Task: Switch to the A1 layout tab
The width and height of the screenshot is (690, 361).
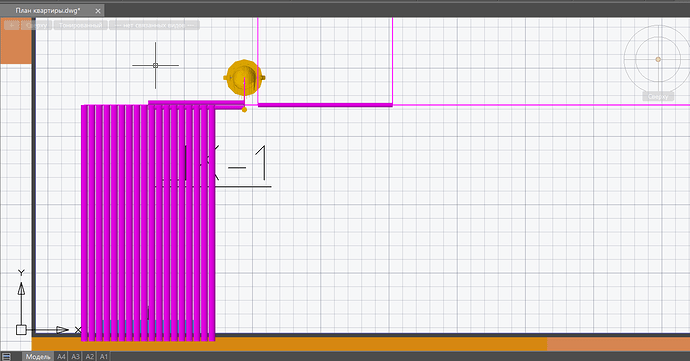Action: (x=104, y=357)
